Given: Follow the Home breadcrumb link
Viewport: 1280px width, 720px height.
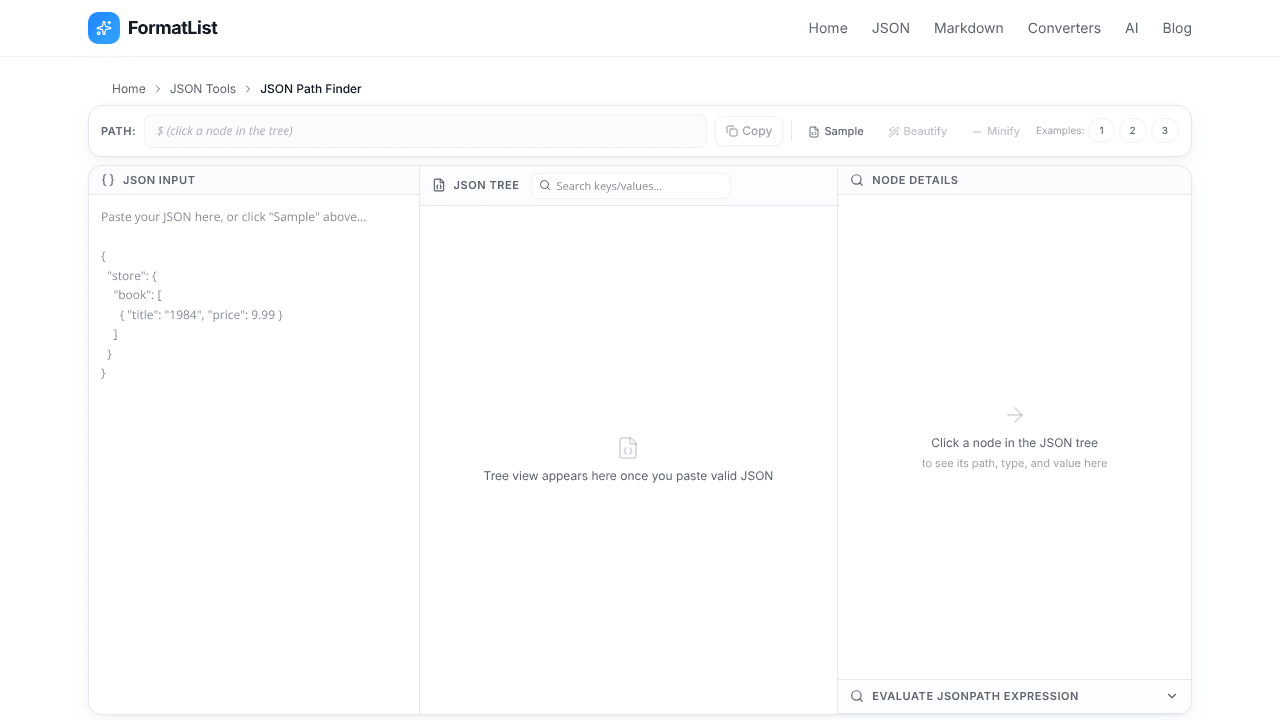Looking at the screenshot, I should (129, 89).
